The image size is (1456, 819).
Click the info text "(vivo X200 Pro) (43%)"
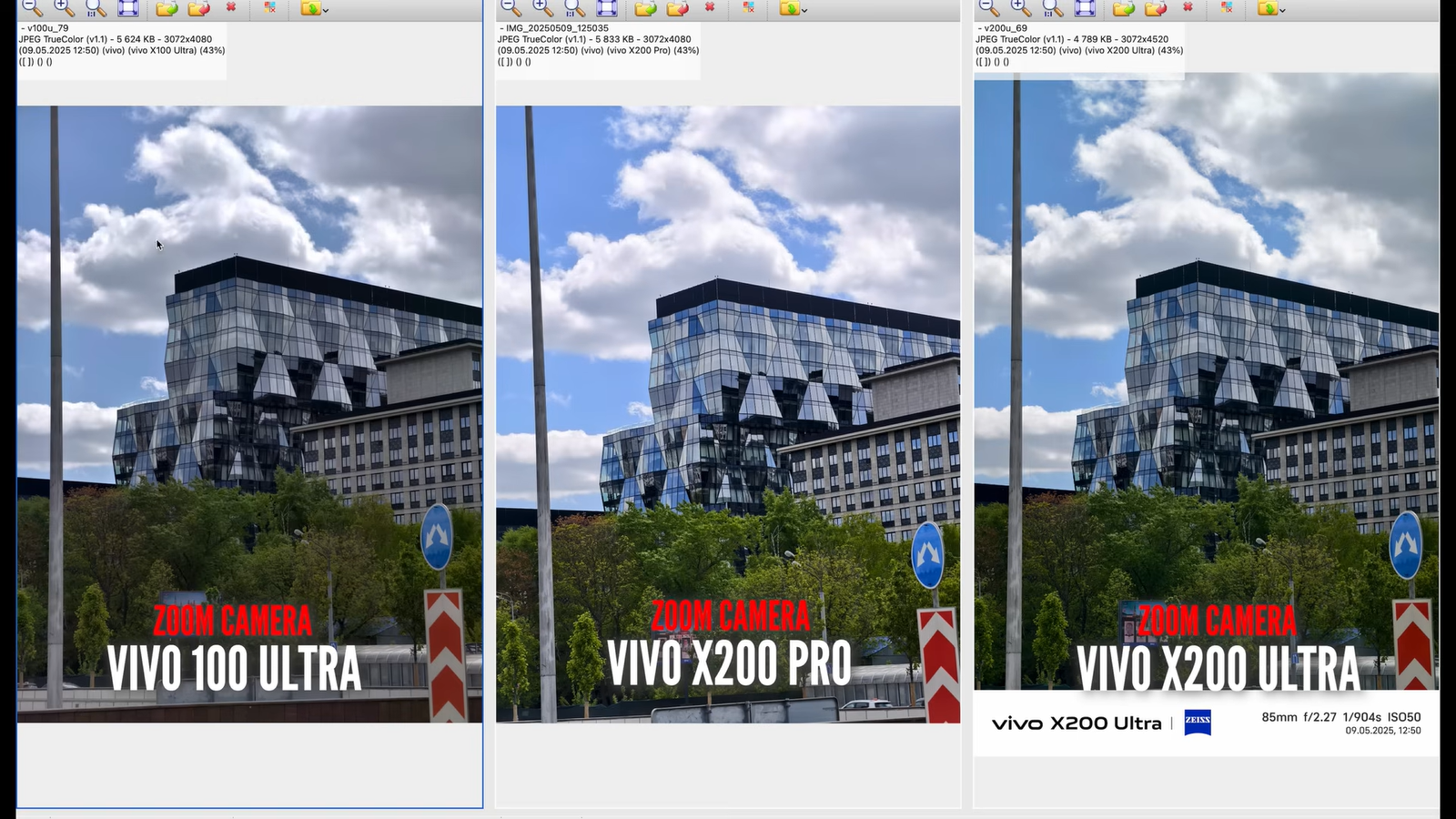[x=652, y=50]
